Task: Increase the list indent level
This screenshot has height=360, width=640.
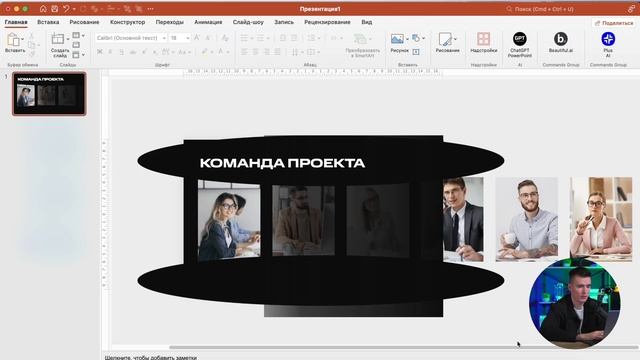Action: coord(294,38)
